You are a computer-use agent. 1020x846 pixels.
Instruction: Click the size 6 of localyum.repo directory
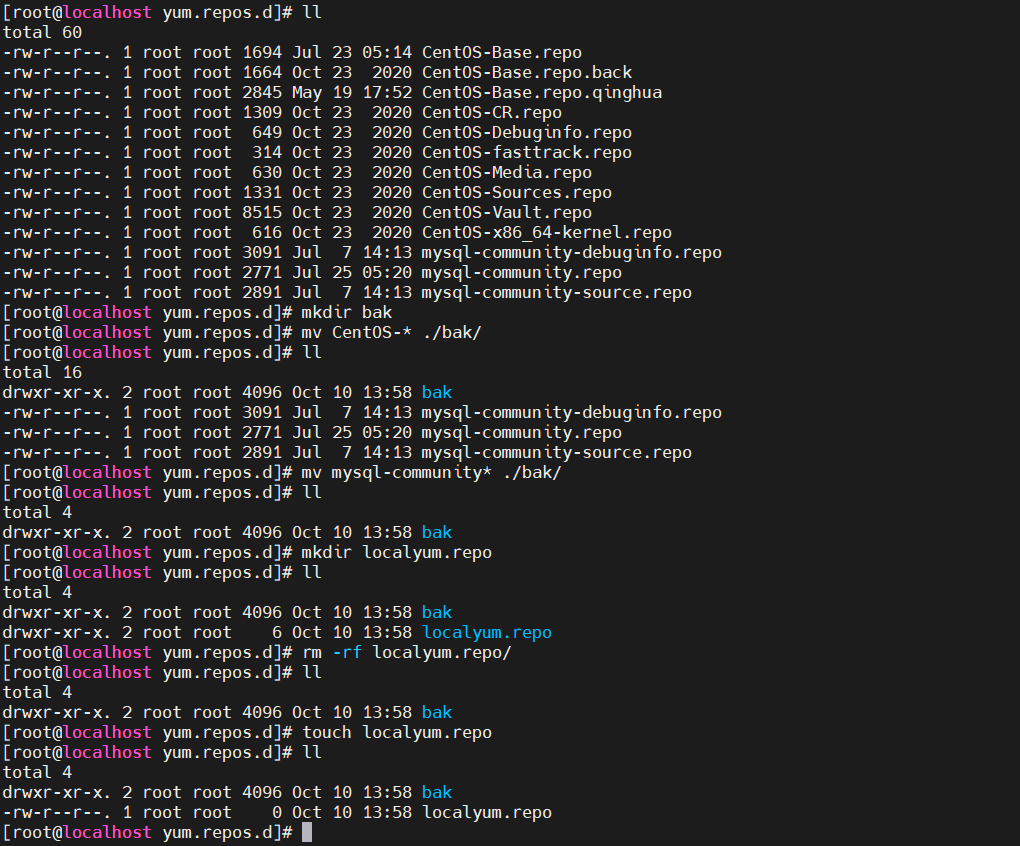(x=277, y=633)
